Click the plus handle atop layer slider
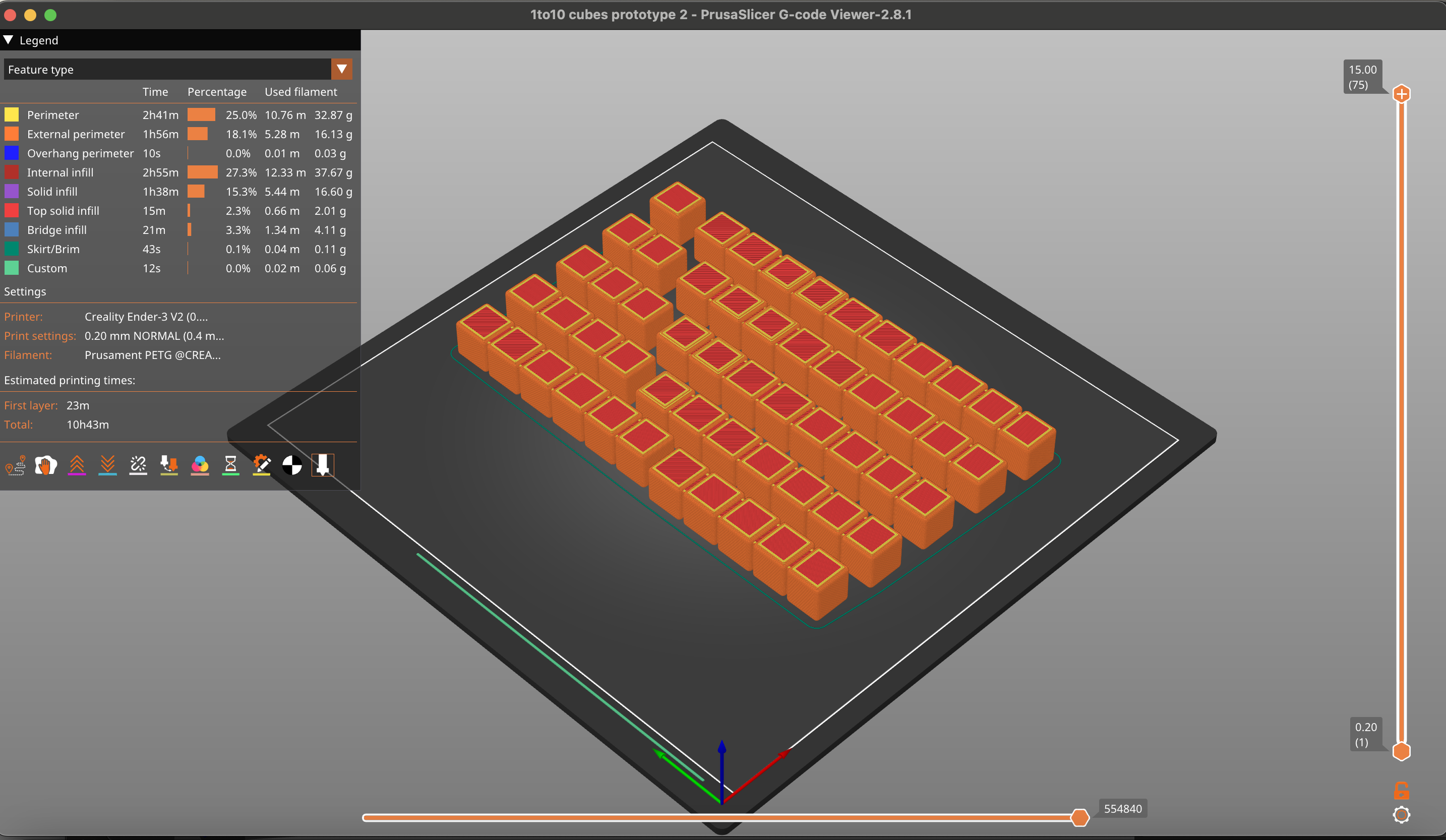 [1401, 93]
